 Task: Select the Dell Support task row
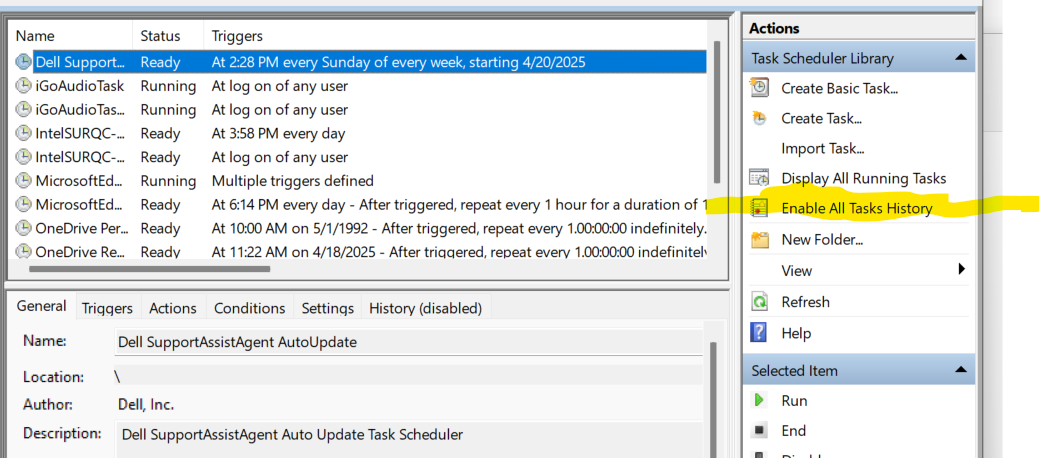[359, 62]
